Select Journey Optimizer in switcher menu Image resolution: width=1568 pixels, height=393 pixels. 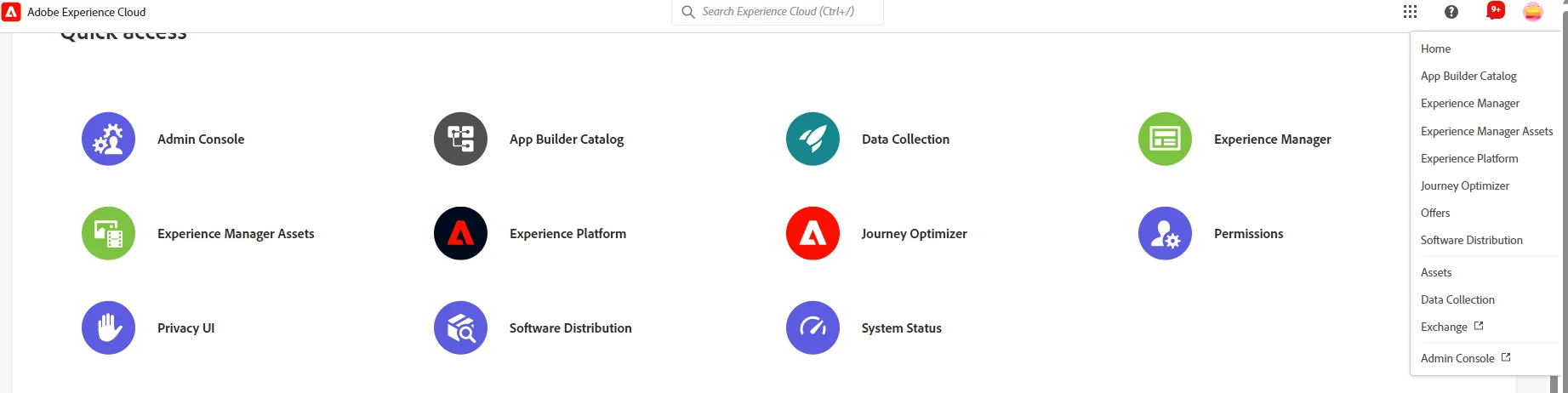(x=1465, y=185)
